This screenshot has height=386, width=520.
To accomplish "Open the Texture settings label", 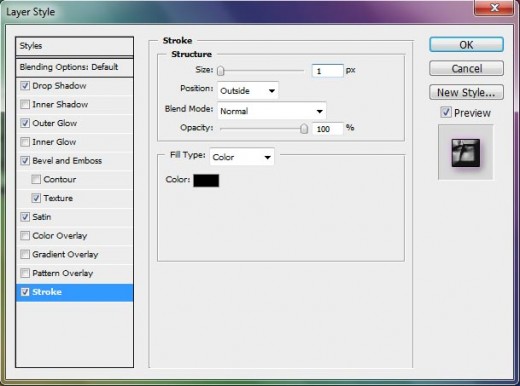I will click(58, 198).
